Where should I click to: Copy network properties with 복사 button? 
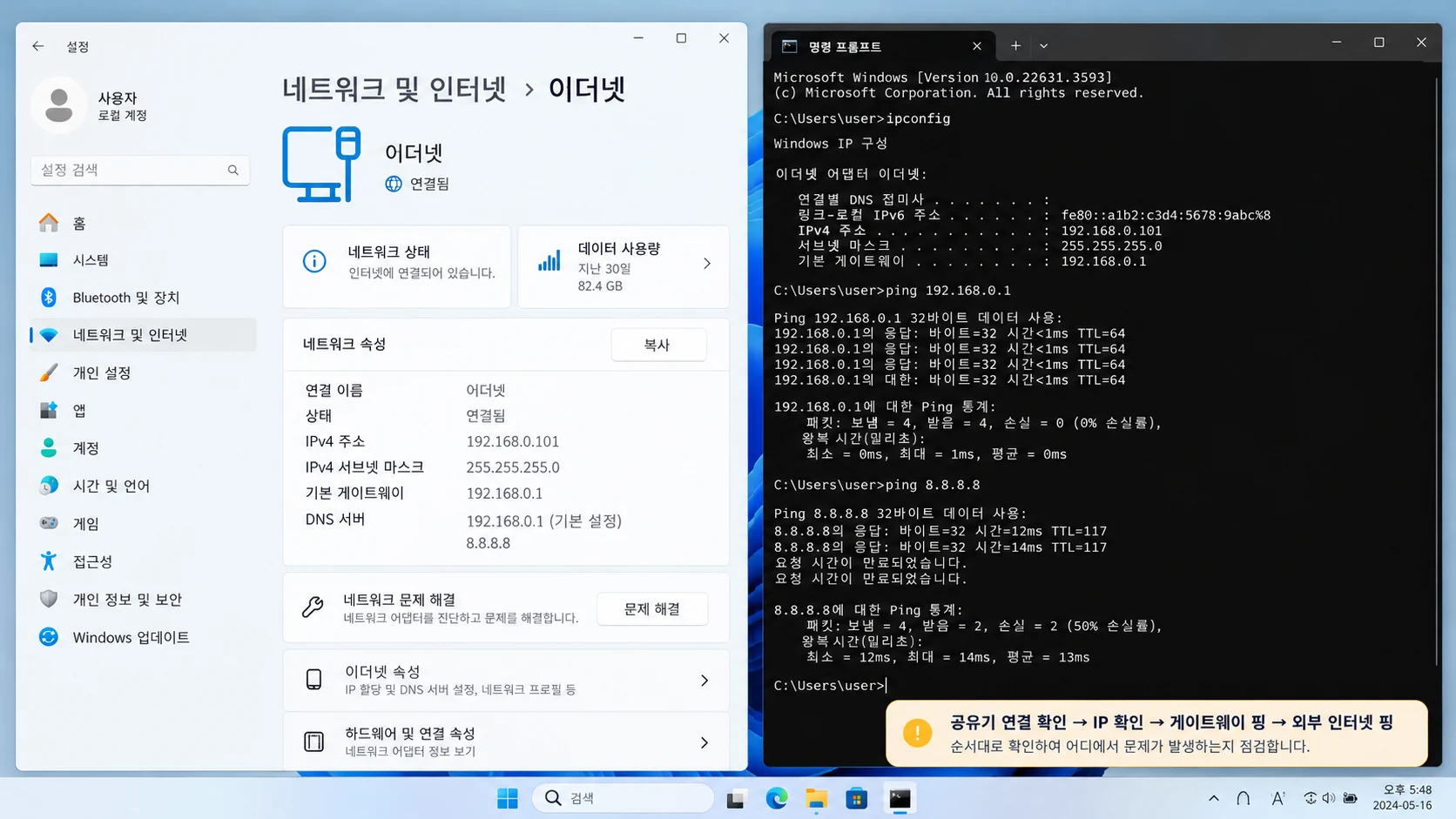click(657, 345)
